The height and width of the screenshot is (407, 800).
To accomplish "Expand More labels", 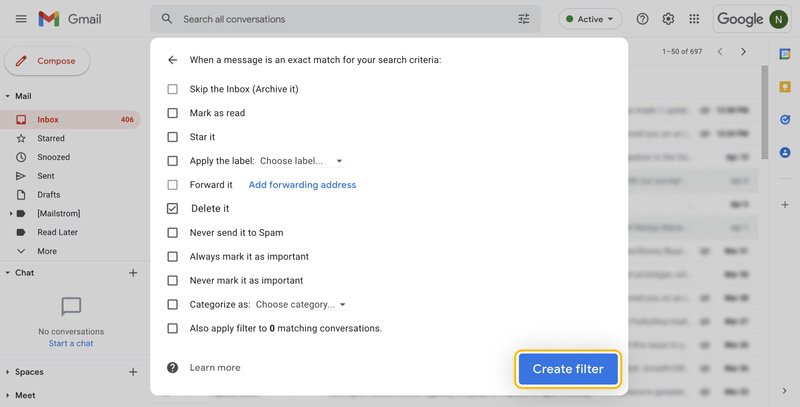I will point(47,251).
